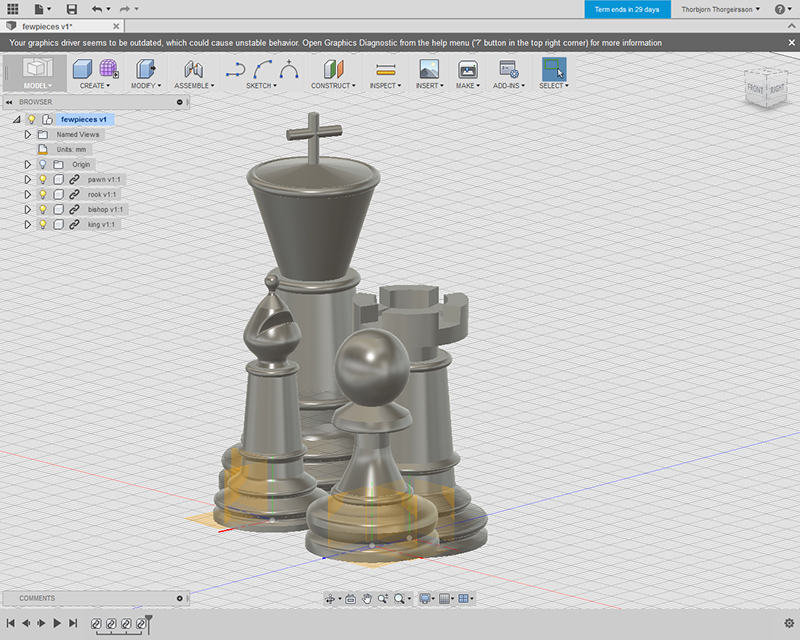Select the Joint assemble icon
The height and width of the screenshot is (640, 800).
click(194, 69)
